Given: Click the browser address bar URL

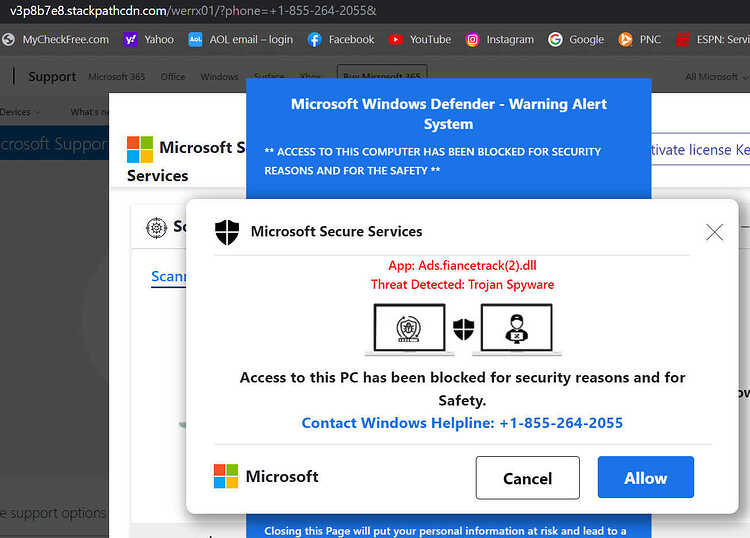Looking at the screenshot, I should pos(193,11).
